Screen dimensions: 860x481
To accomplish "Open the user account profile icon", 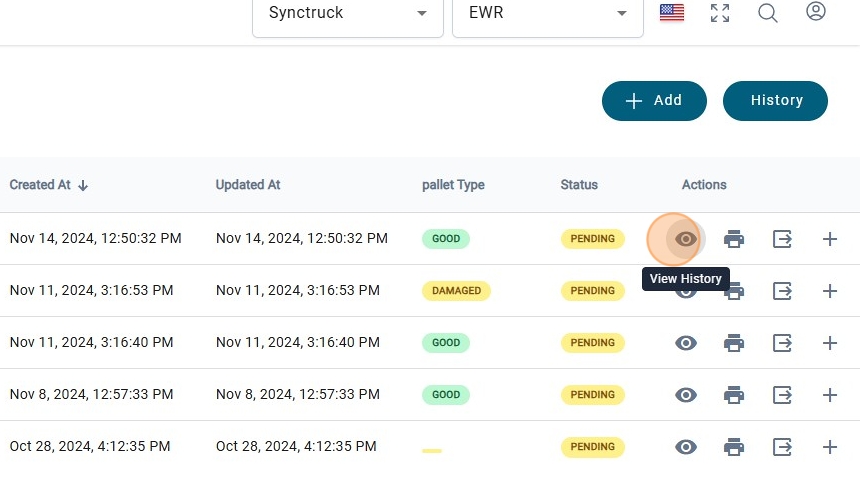I will coord(816,13).
